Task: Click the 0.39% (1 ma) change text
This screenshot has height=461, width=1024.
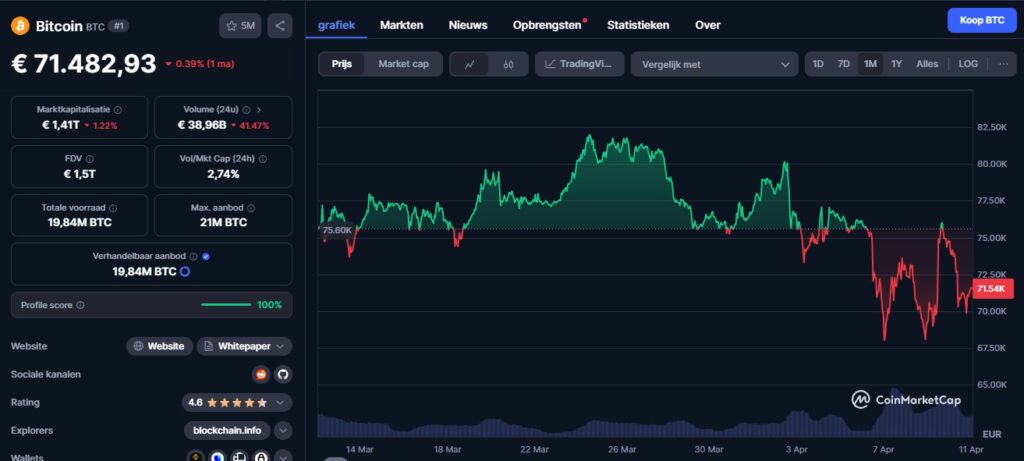Action: [204, 64]
